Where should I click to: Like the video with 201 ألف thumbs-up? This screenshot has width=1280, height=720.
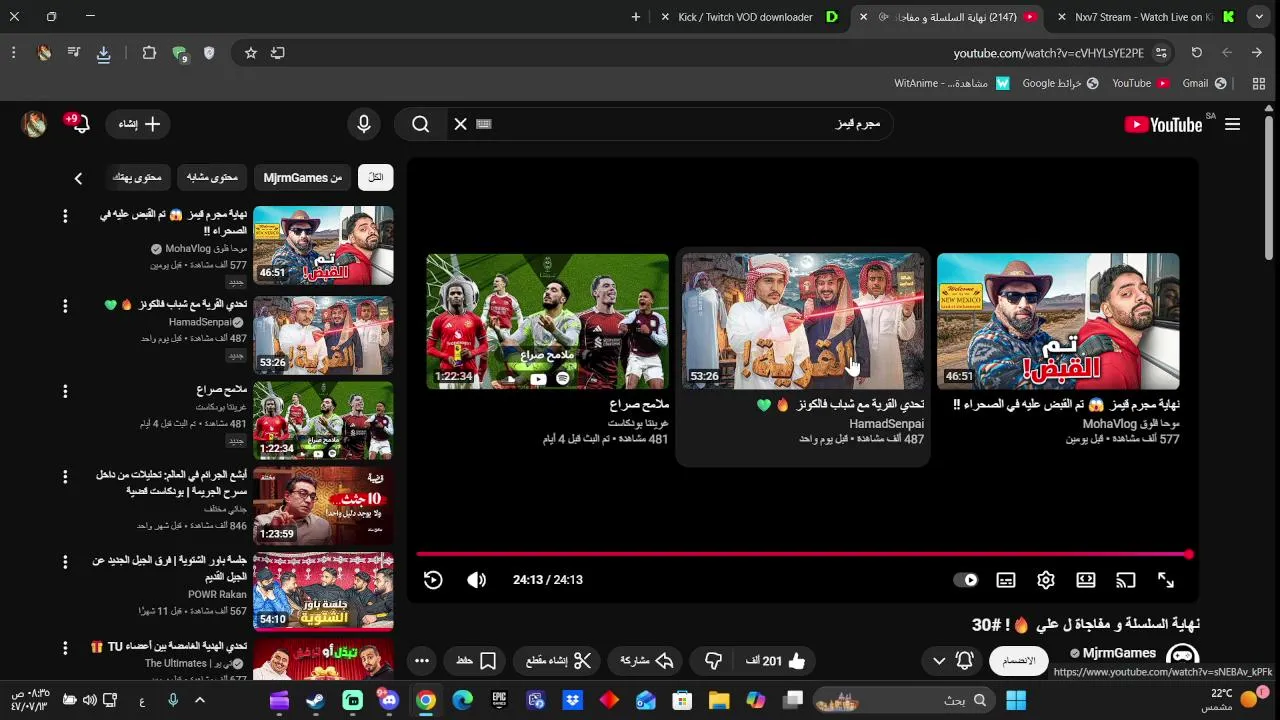tap(776, 661)
